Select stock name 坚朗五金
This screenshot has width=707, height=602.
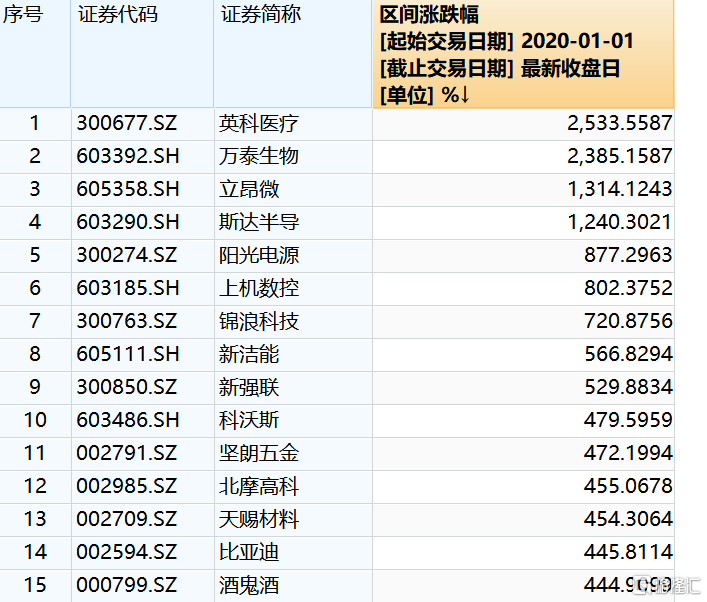[x=259, y=453]
